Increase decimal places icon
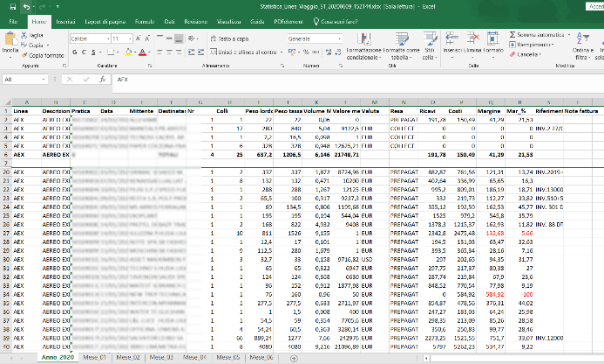Image resolution: width=604 pixels, height=364 pixels. tap(329, 52)
